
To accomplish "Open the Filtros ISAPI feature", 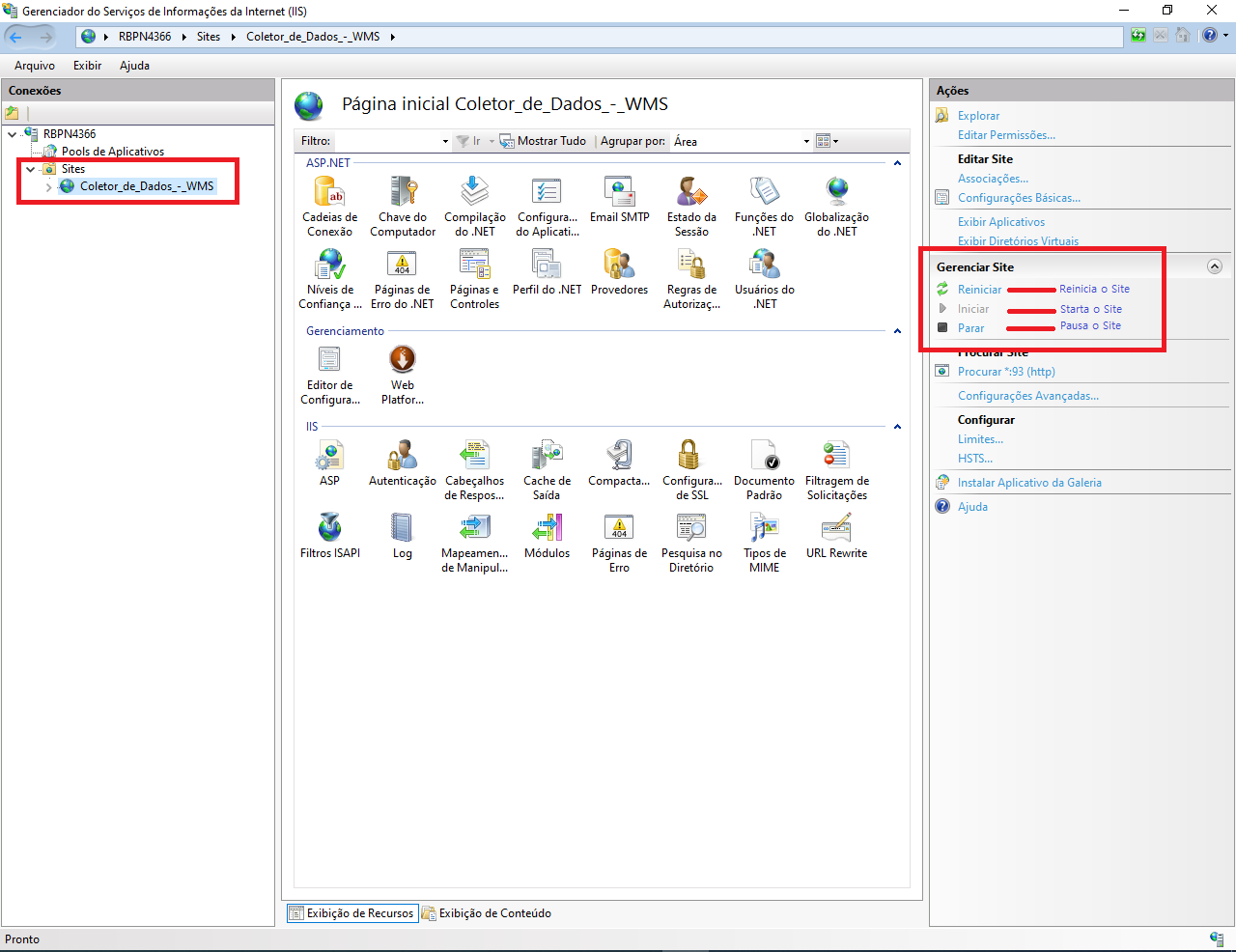I will [x=330, y=536].
